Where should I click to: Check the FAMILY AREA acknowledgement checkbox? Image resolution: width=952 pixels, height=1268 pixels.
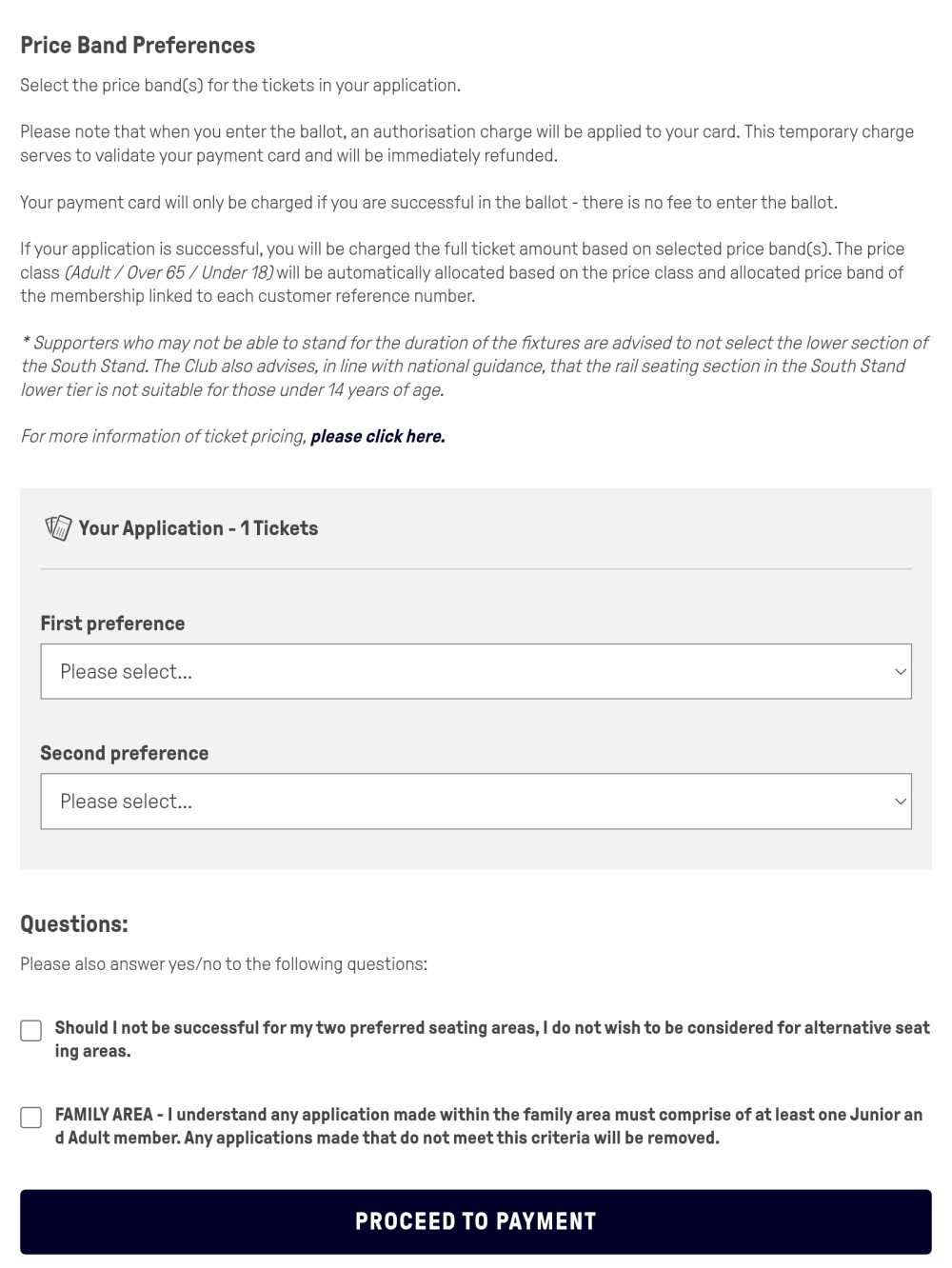(x=31, y=1118)
